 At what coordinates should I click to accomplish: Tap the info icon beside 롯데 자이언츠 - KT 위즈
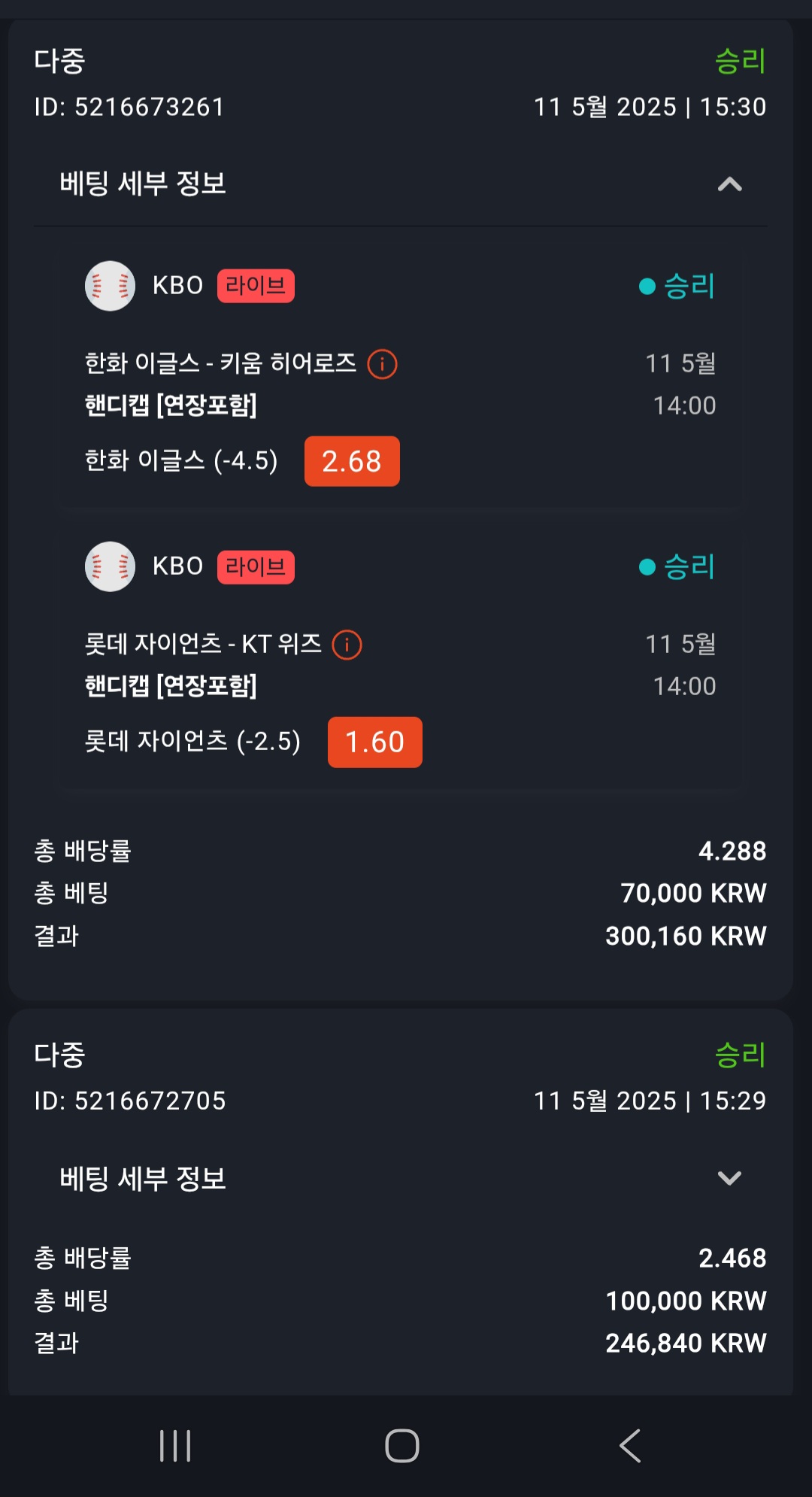click(x=347, y=645)
